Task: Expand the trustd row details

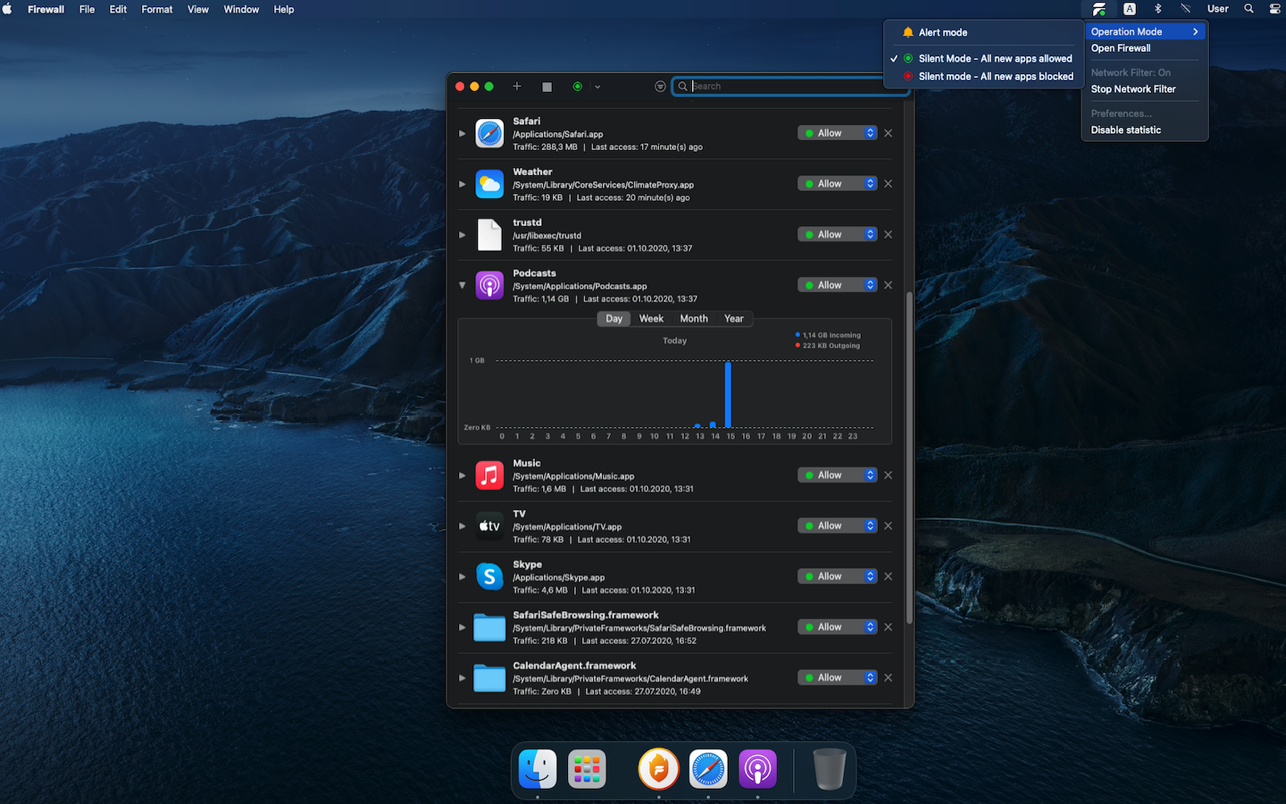Action: pos(462,235)
